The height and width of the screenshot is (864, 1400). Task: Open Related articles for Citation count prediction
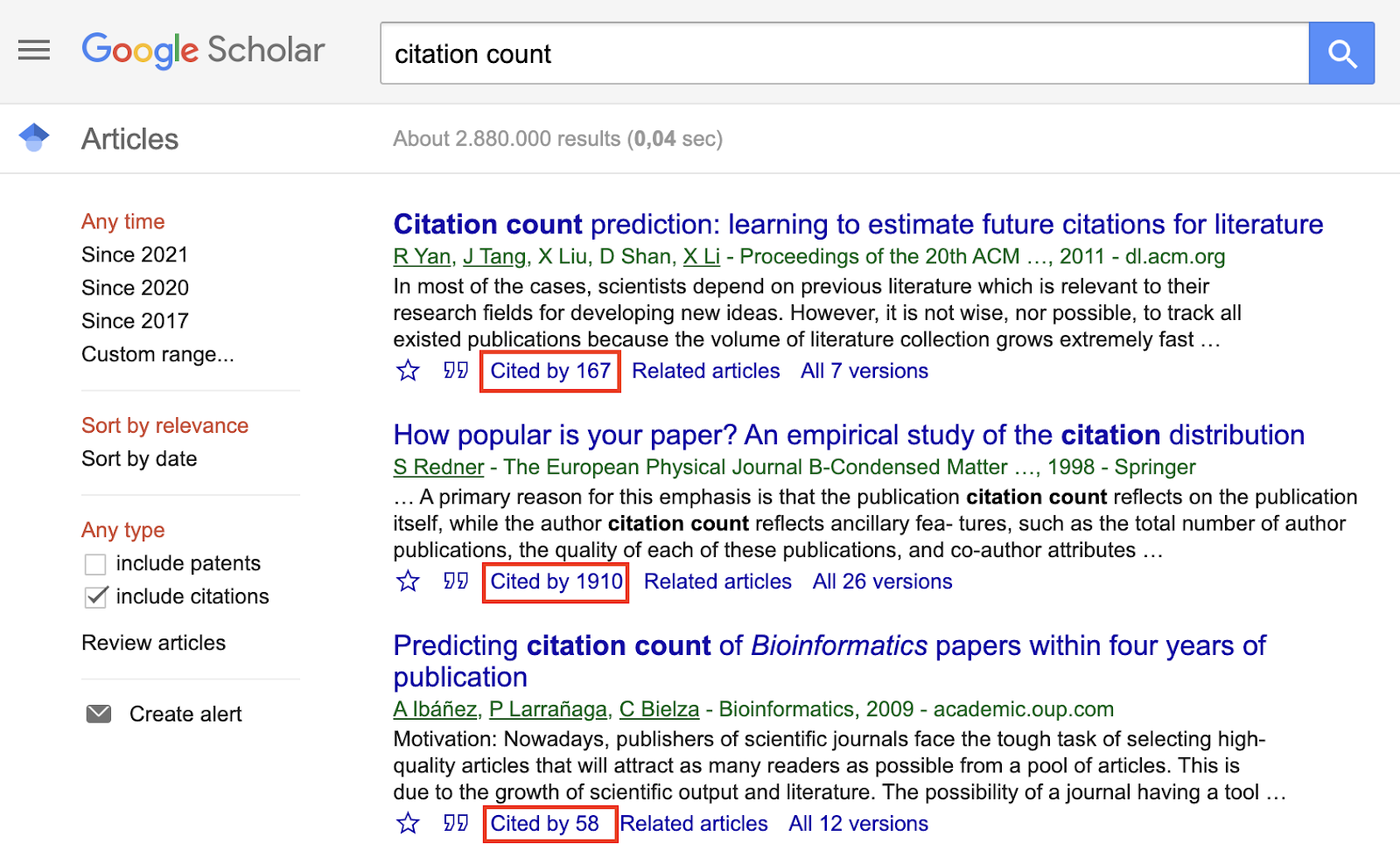coord(706,371)
